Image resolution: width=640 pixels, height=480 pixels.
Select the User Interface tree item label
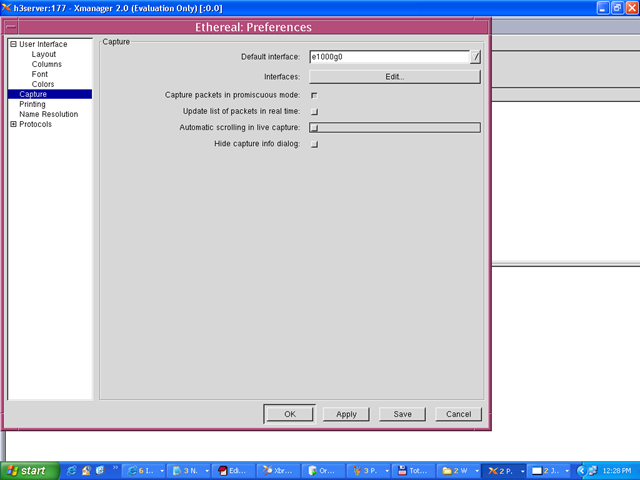point(43,44)
